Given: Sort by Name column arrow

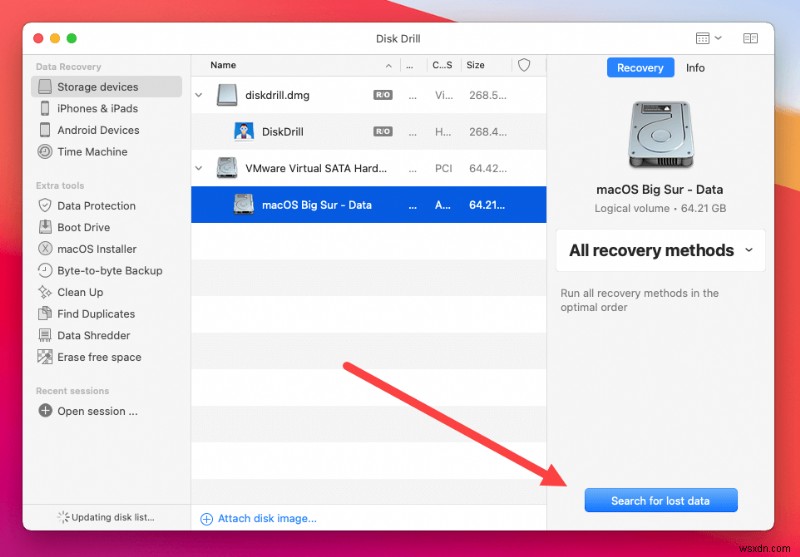Looking at the screenshot, I should [389, 65].
